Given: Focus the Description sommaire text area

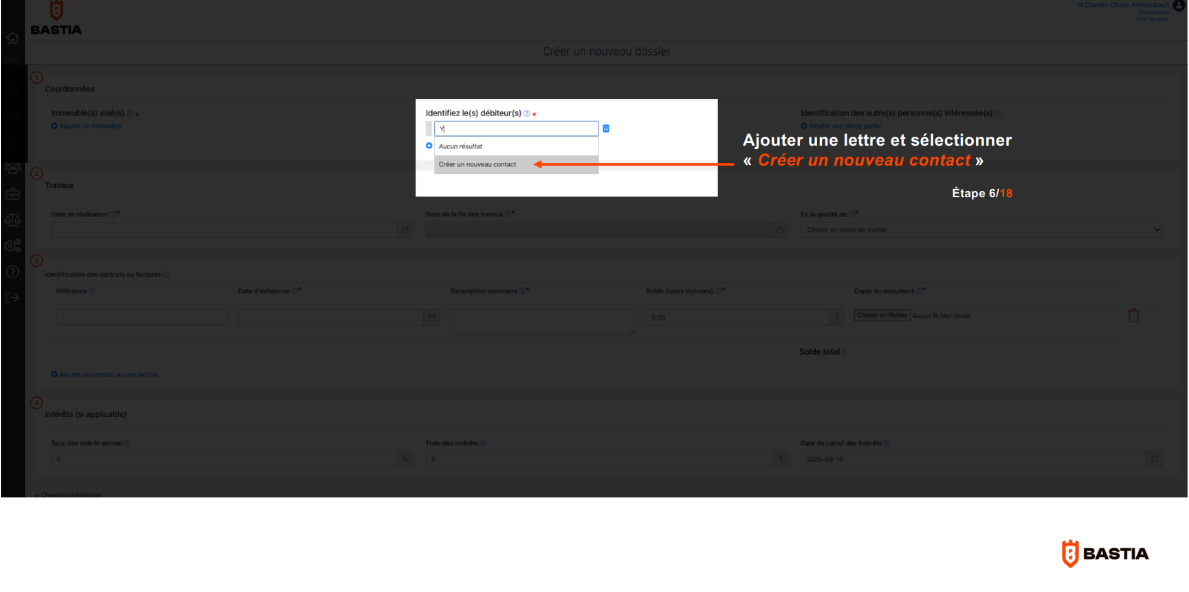Looking at the screenshot, I should click(543, 322).
